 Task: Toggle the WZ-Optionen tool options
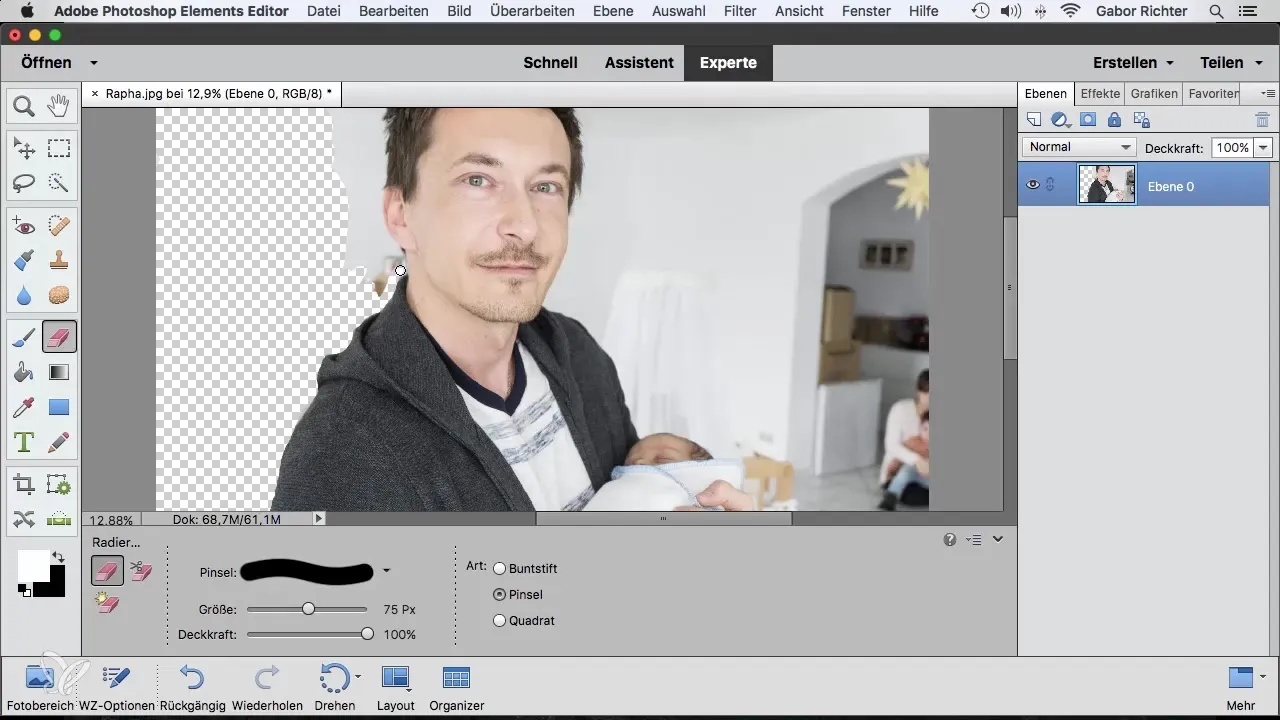116,686
